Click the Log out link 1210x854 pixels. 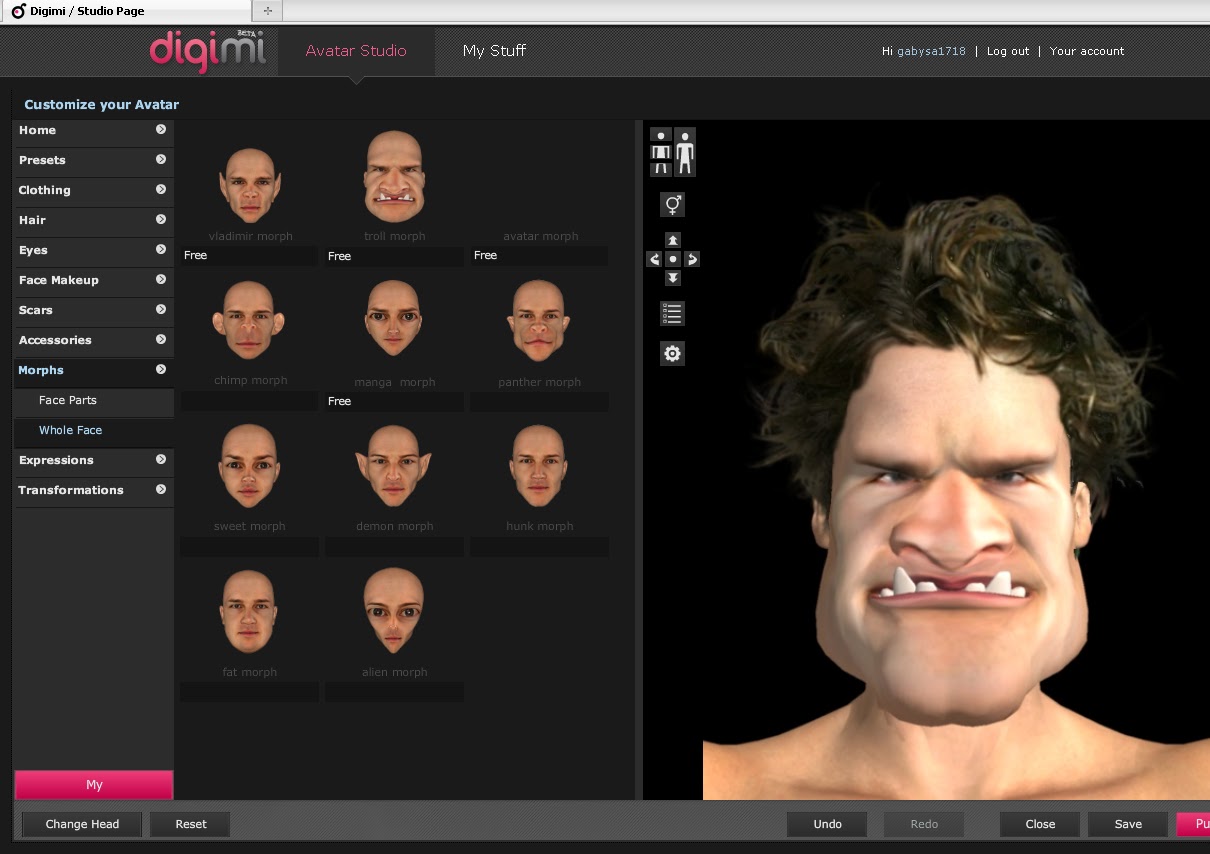point(1008,51)
